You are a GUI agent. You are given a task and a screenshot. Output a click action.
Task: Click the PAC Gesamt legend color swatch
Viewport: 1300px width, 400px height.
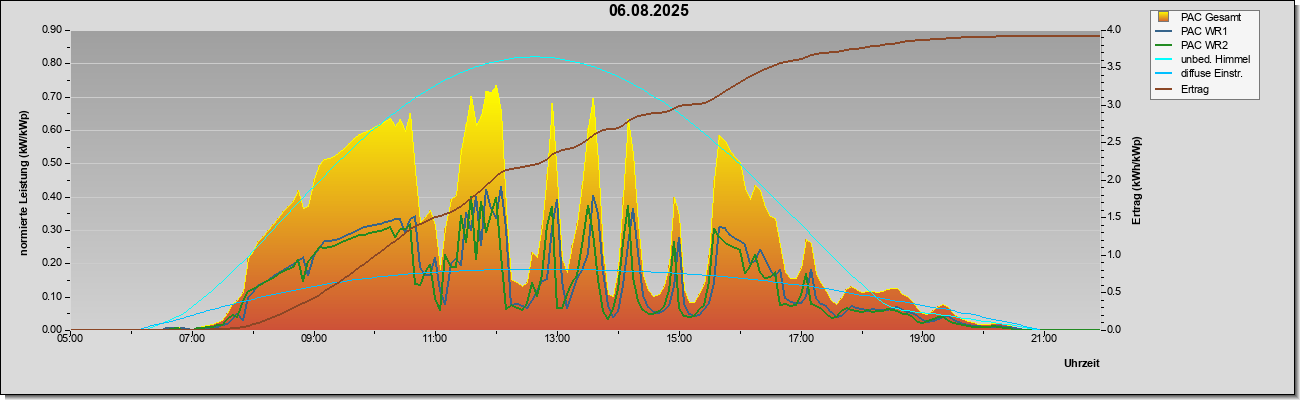1166,17
